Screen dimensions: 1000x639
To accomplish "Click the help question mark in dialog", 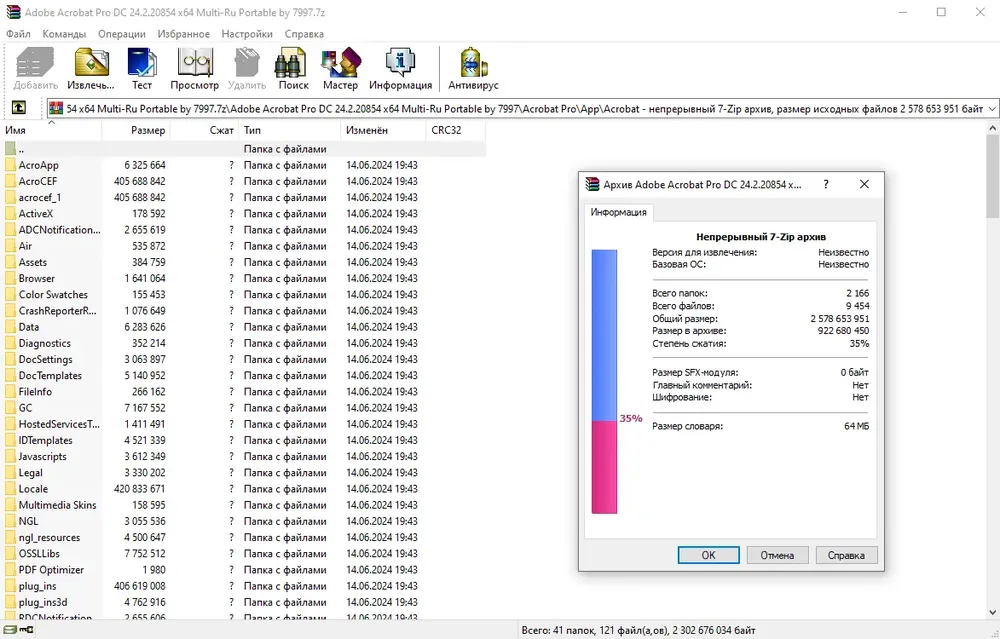I will click(x=826, y=184).
